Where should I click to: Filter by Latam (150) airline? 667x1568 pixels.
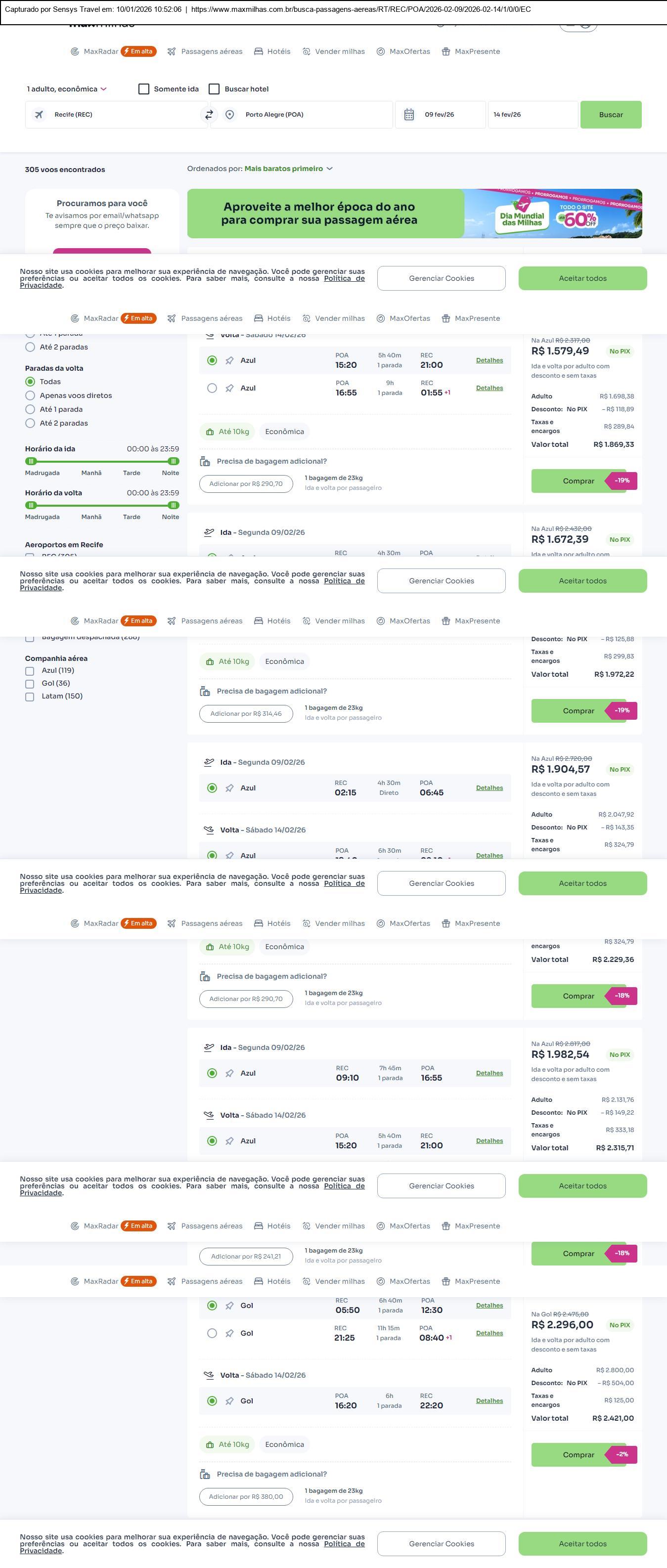click(x=30, y=697)
